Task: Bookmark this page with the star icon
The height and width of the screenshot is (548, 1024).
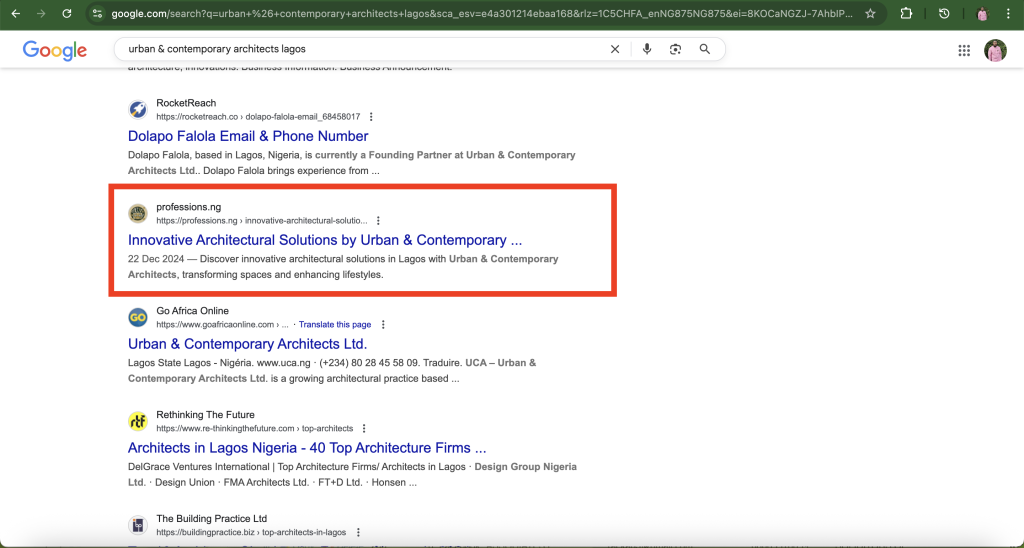Action: click(x=870, y=13)
